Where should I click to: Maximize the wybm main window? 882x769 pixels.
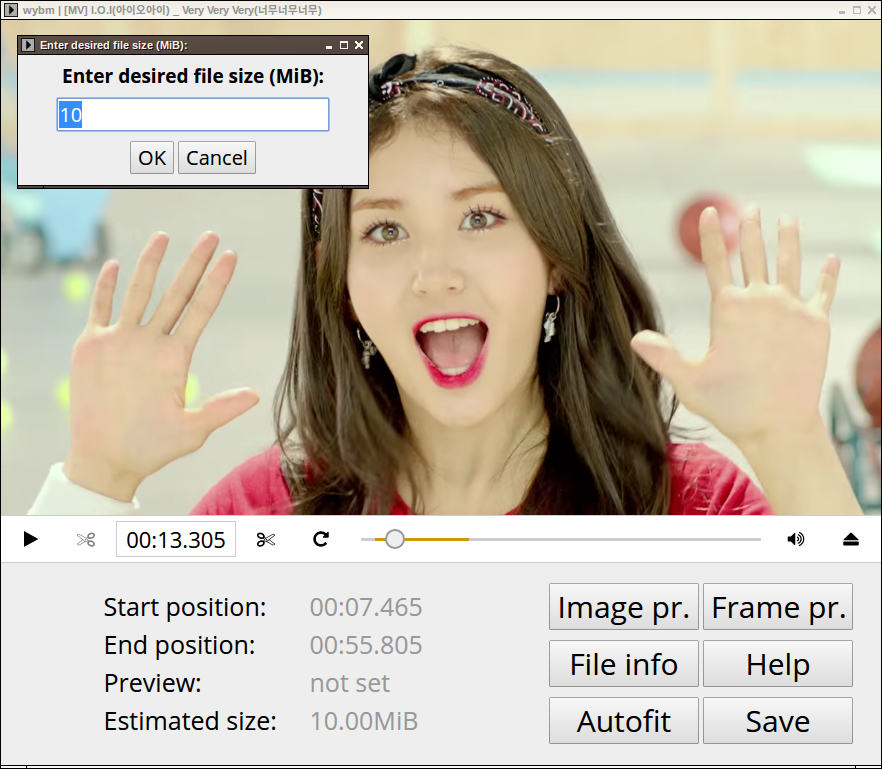(x=857, y=10)
